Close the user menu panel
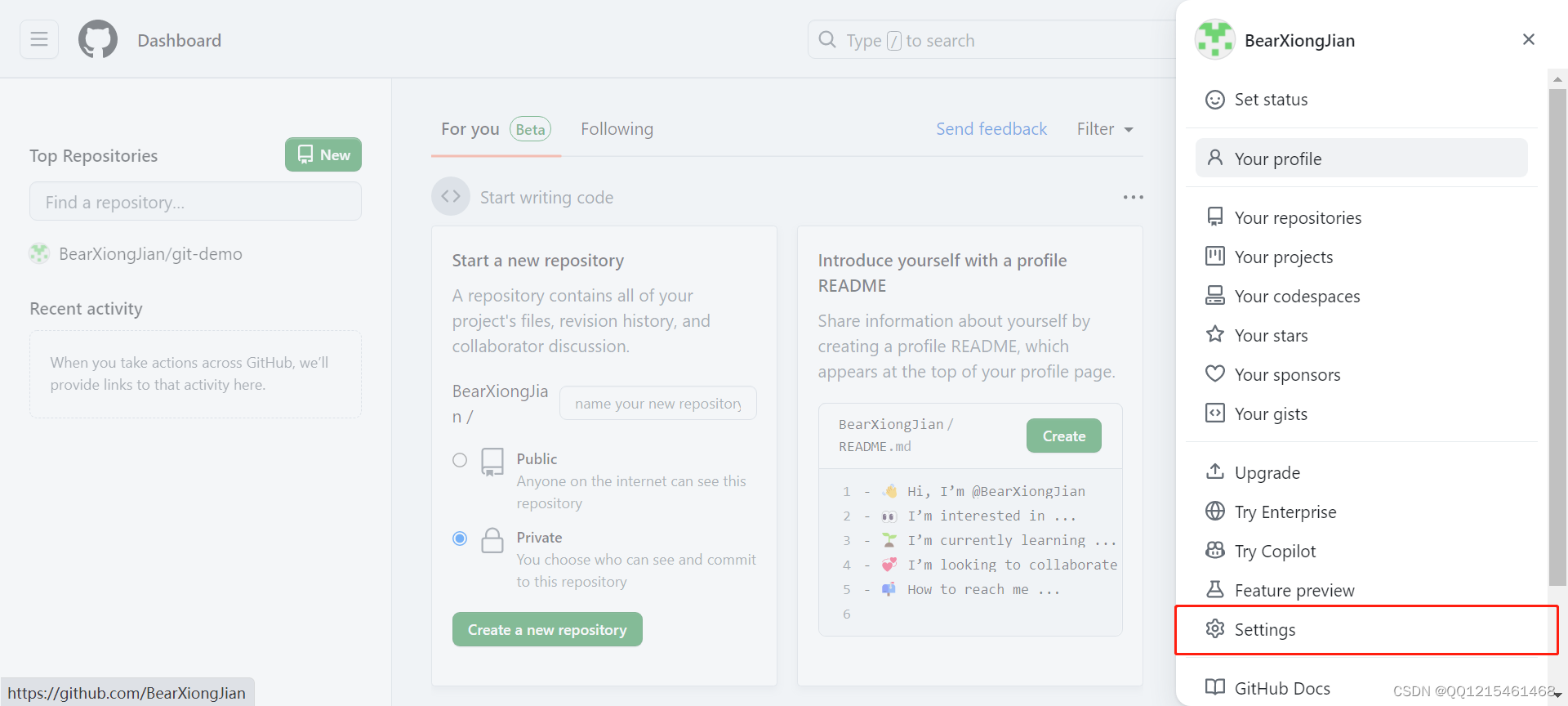The width and height of the screenshot is (1568, 706). pos(1529,39)
